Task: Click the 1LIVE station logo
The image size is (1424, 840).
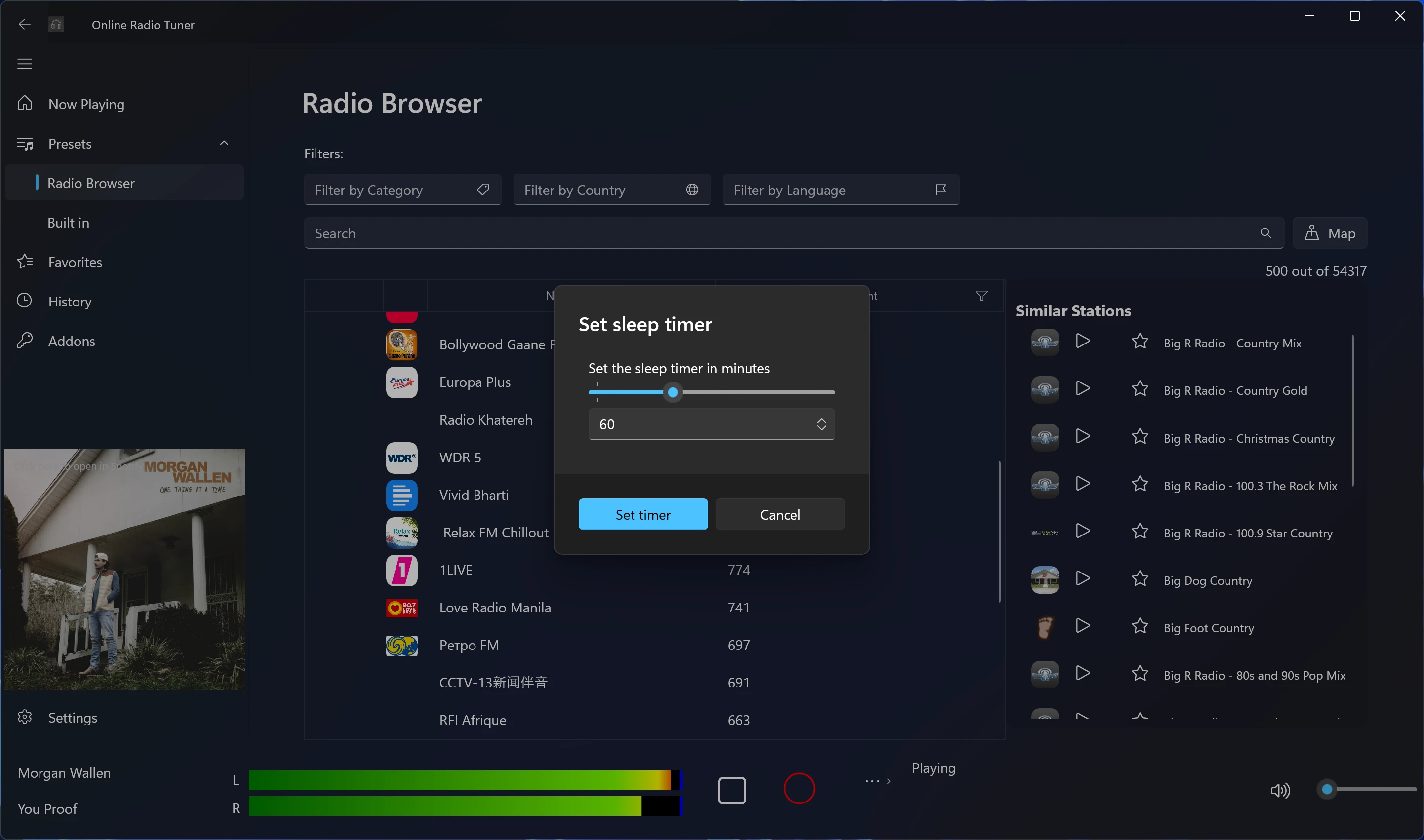Action: [401, 571]
